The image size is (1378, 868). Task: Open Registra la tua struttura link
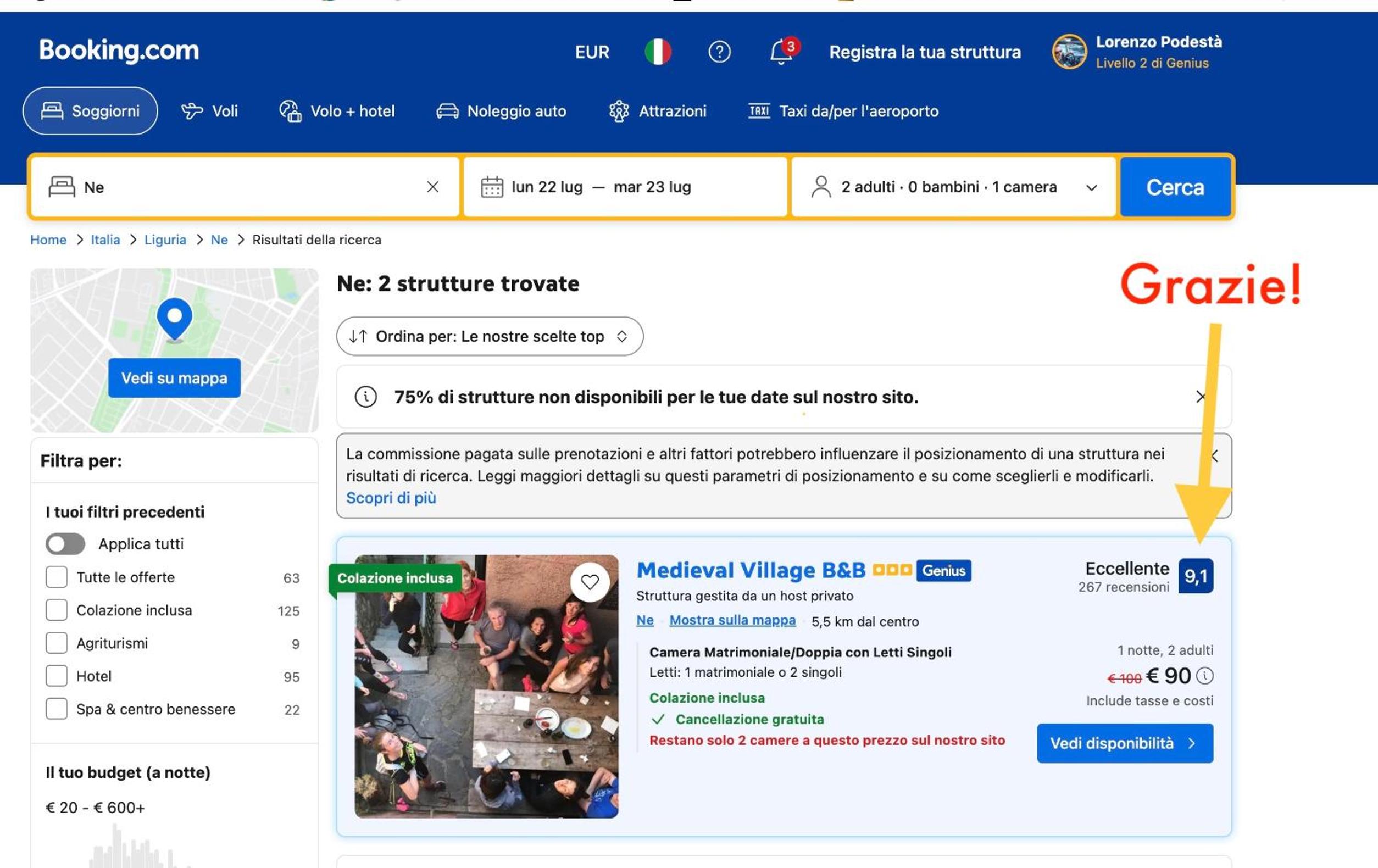[x=925, y=52]
